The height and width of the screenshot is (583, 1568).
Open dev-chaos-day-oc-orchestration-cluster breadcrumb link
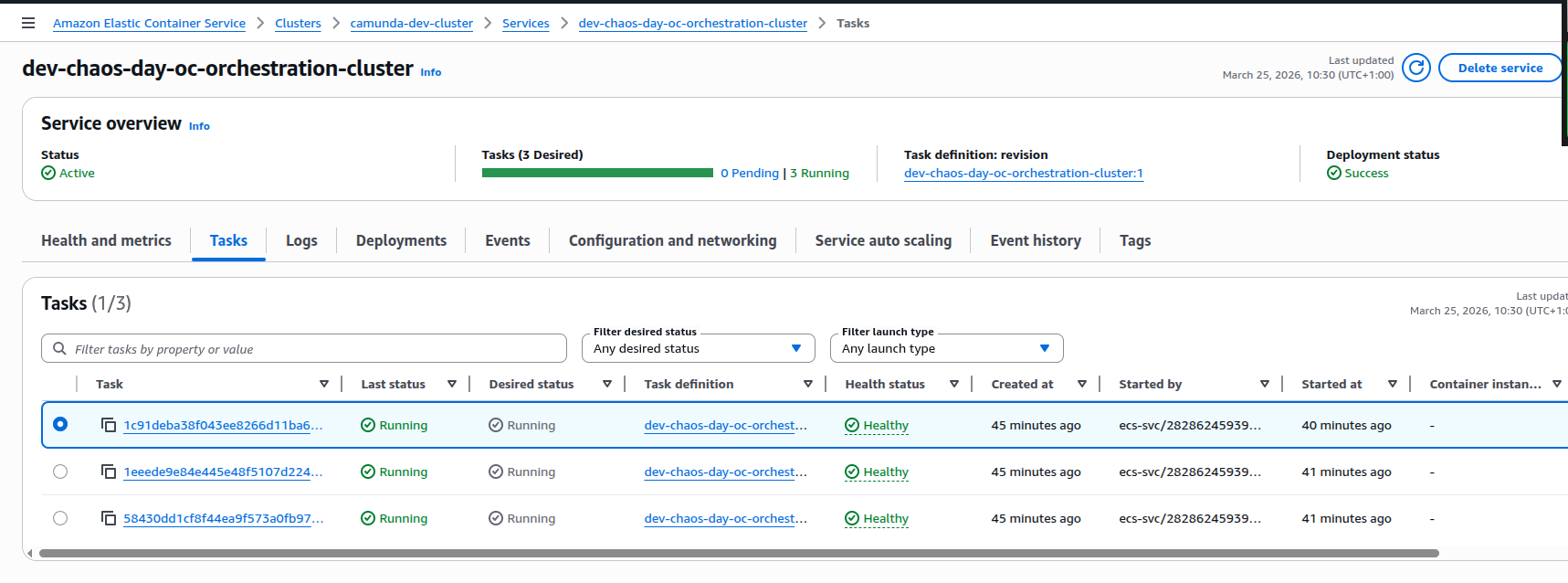click(x=693, y=23)
